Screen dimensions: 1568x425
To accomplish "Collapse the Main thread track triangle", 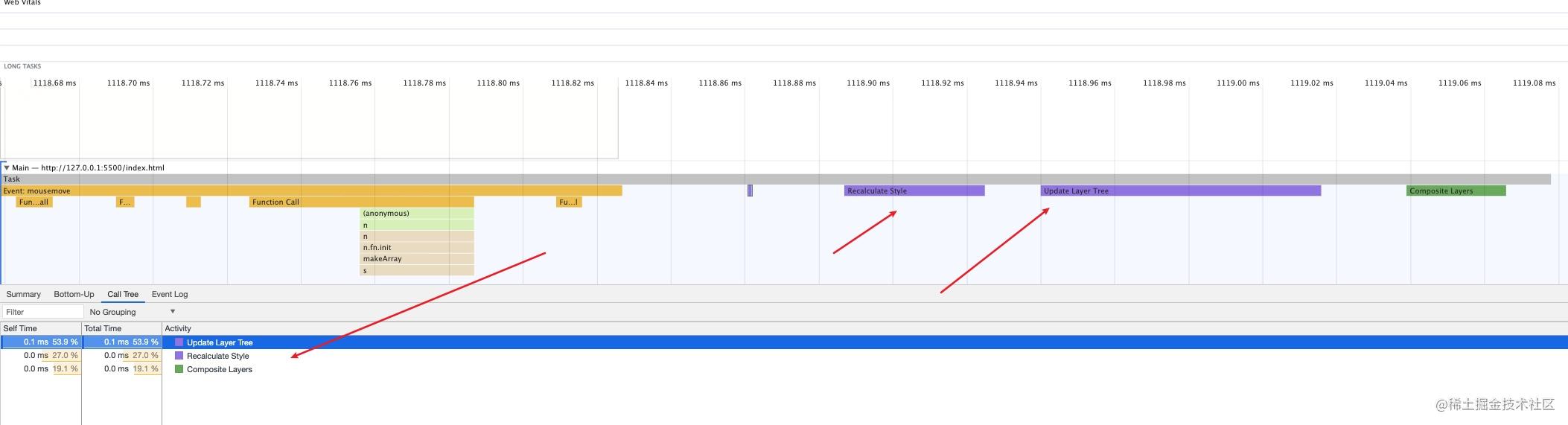I will tap(7, 167).
